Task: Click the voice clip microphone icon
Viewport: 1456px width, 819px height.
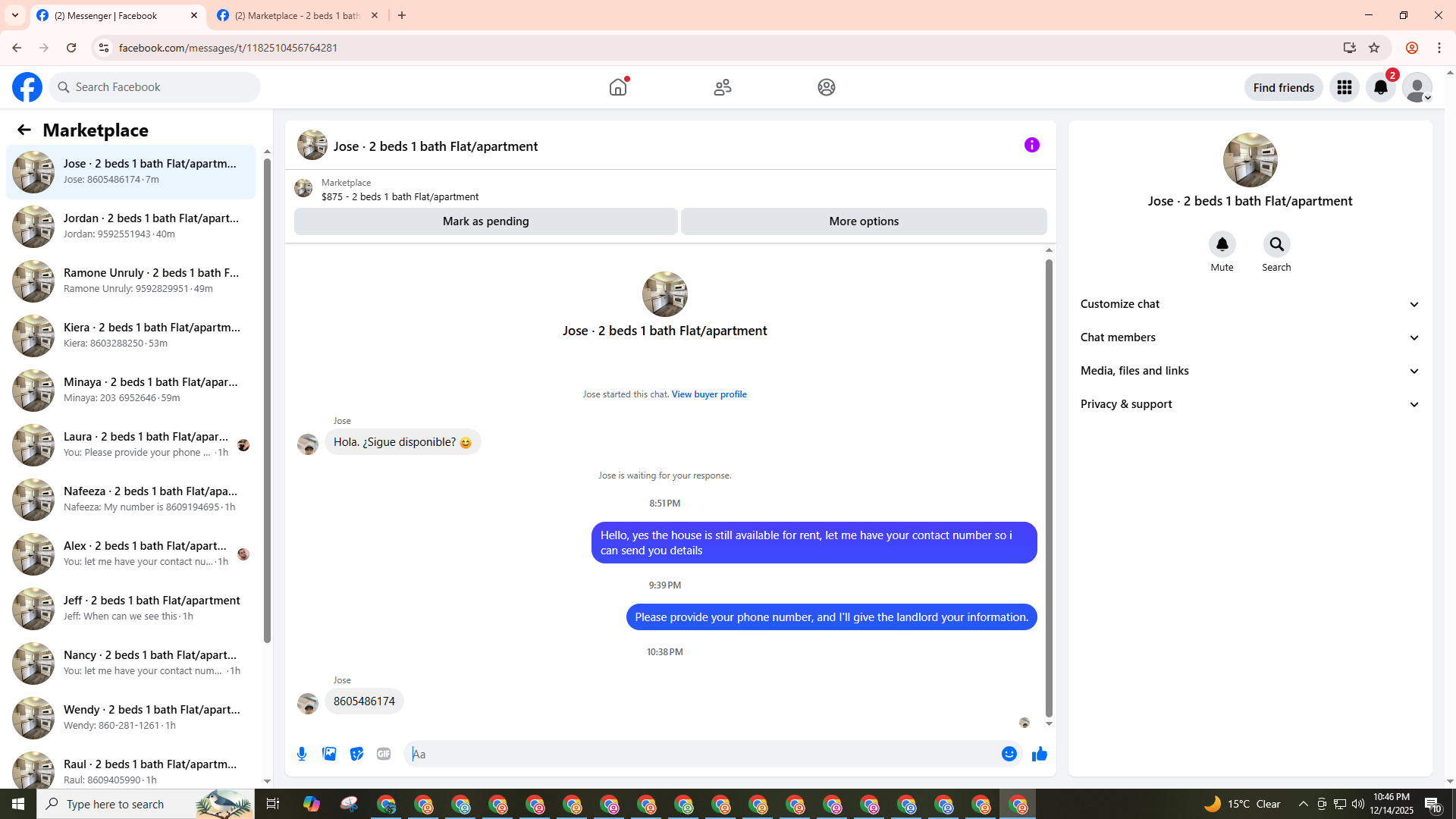Action: tap(302, 754)
